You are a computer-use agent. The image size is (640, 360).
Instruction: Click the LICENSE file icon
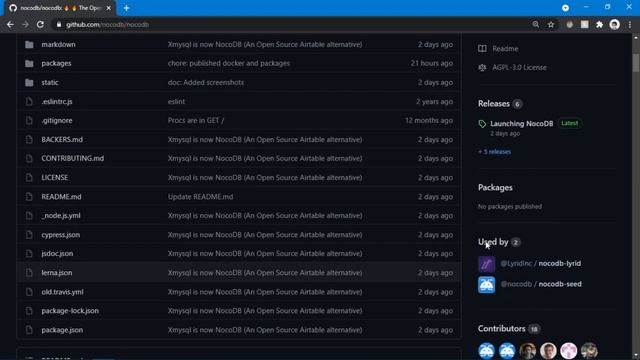coord(29,178)
